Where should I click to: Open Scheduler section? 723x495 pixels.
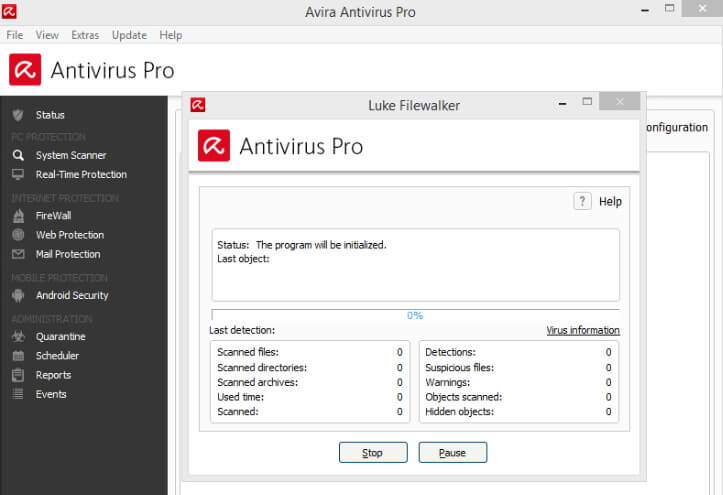click(x=57, y=356)
